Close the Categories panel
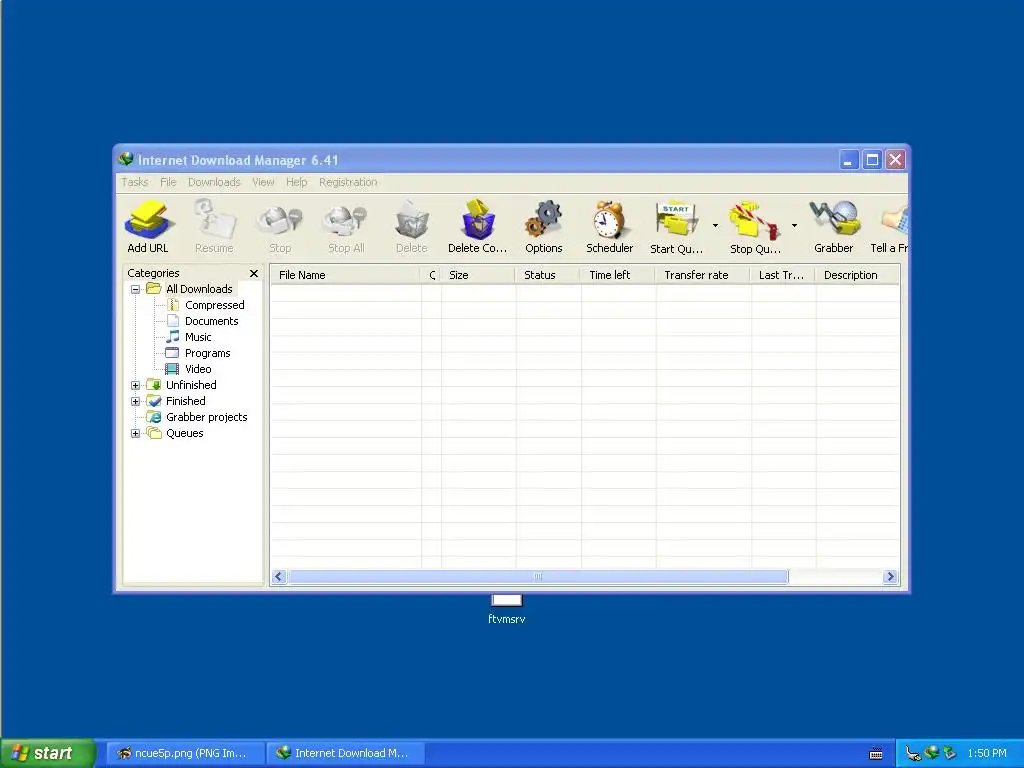The image size is (1024, 768). [254, 274]
